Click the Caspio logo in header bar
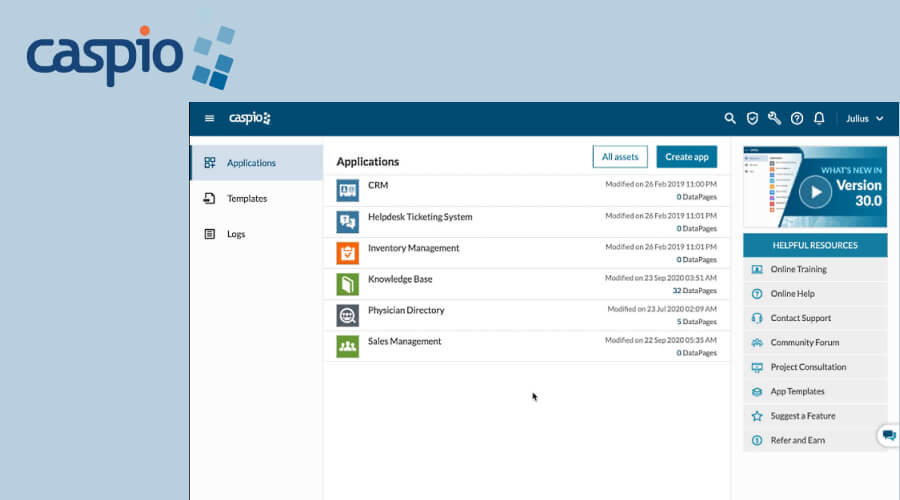 coord(250,118)
